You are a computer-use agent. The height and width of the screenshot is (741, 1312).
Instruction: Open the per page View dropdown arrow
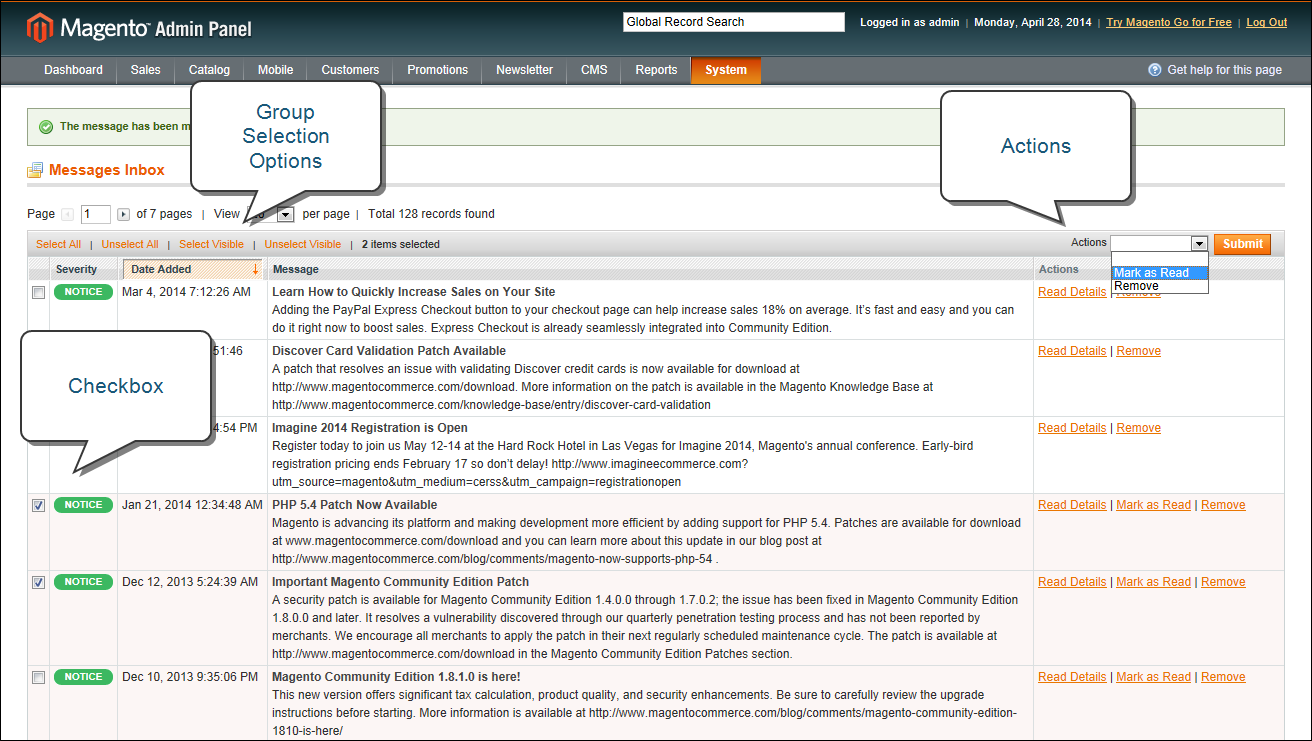(x=285, y=214)
